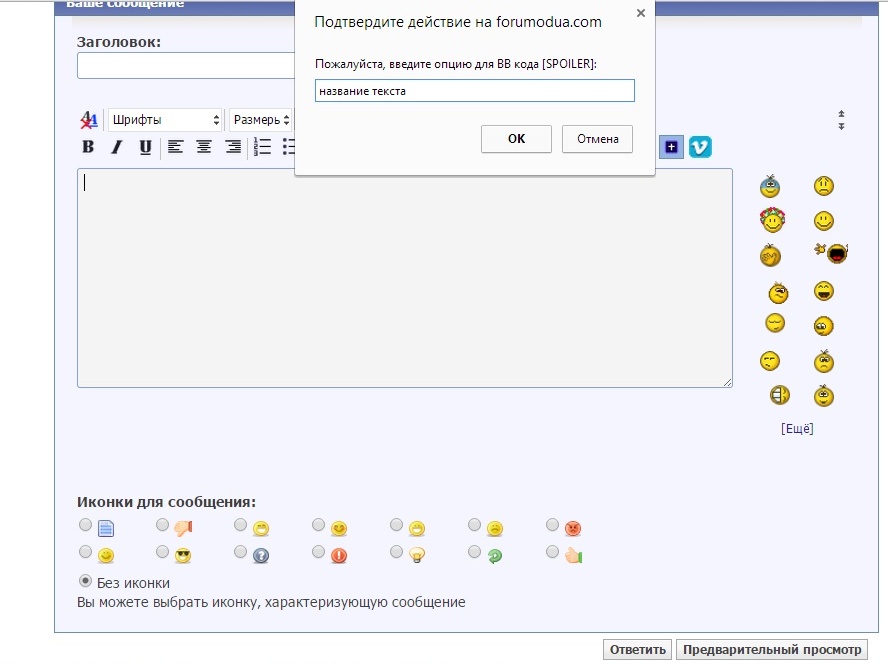This screenshot has height=664, width=888.
Task: Click the Ответить reply button
Action: 638,650
